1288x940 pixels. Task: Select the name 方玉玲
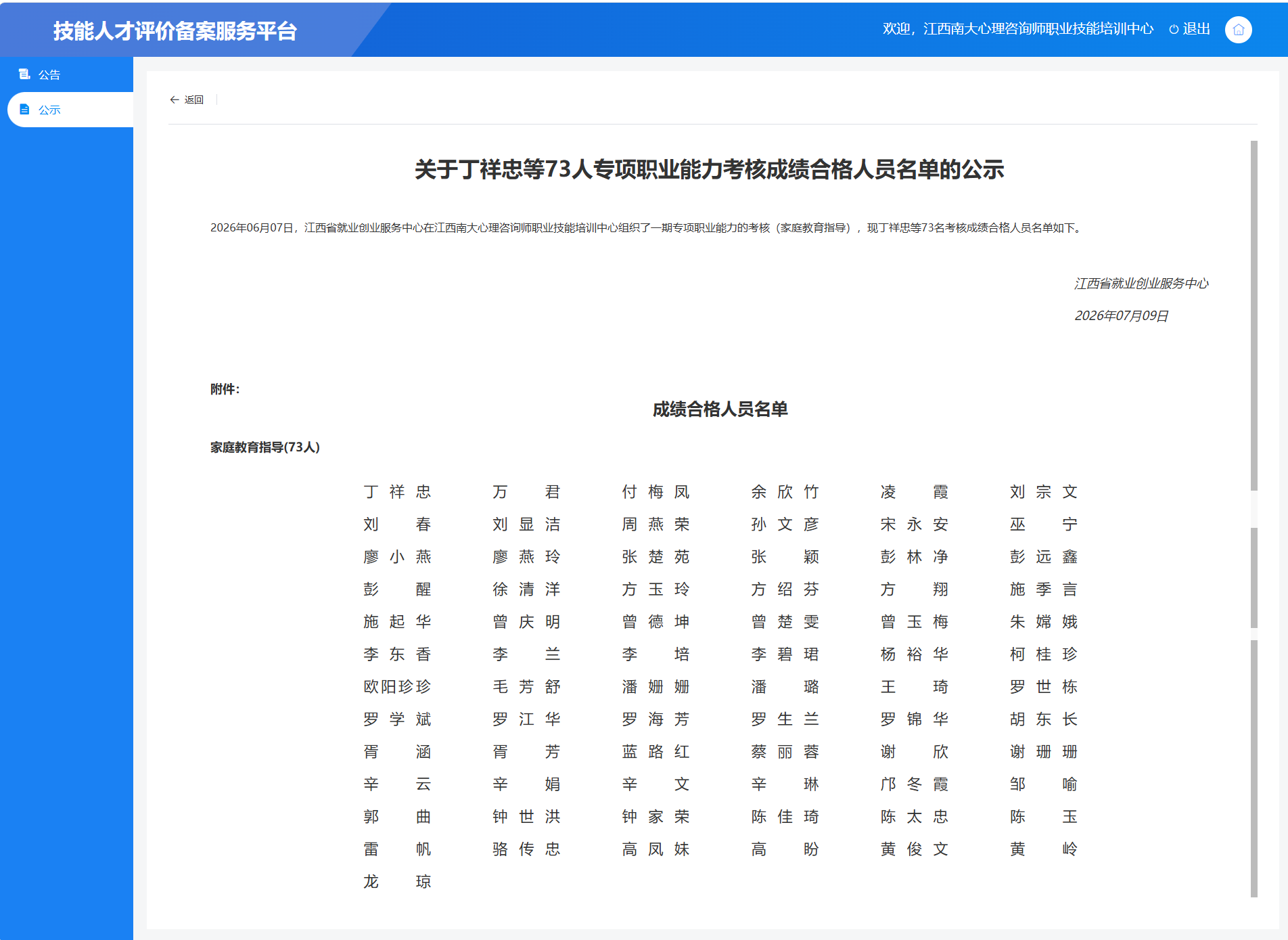point(655,589)
